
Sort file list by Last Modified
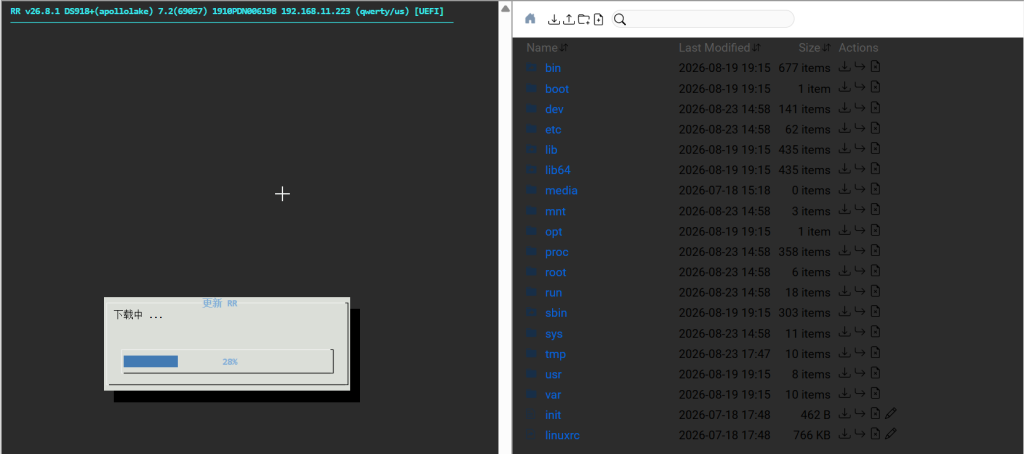[x=720, y=48]
